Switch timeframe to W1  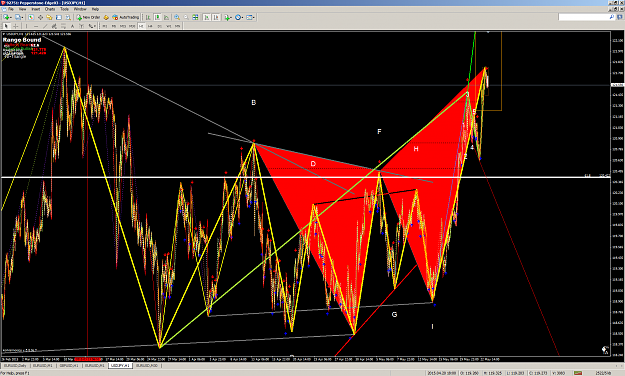pos(169,26)
